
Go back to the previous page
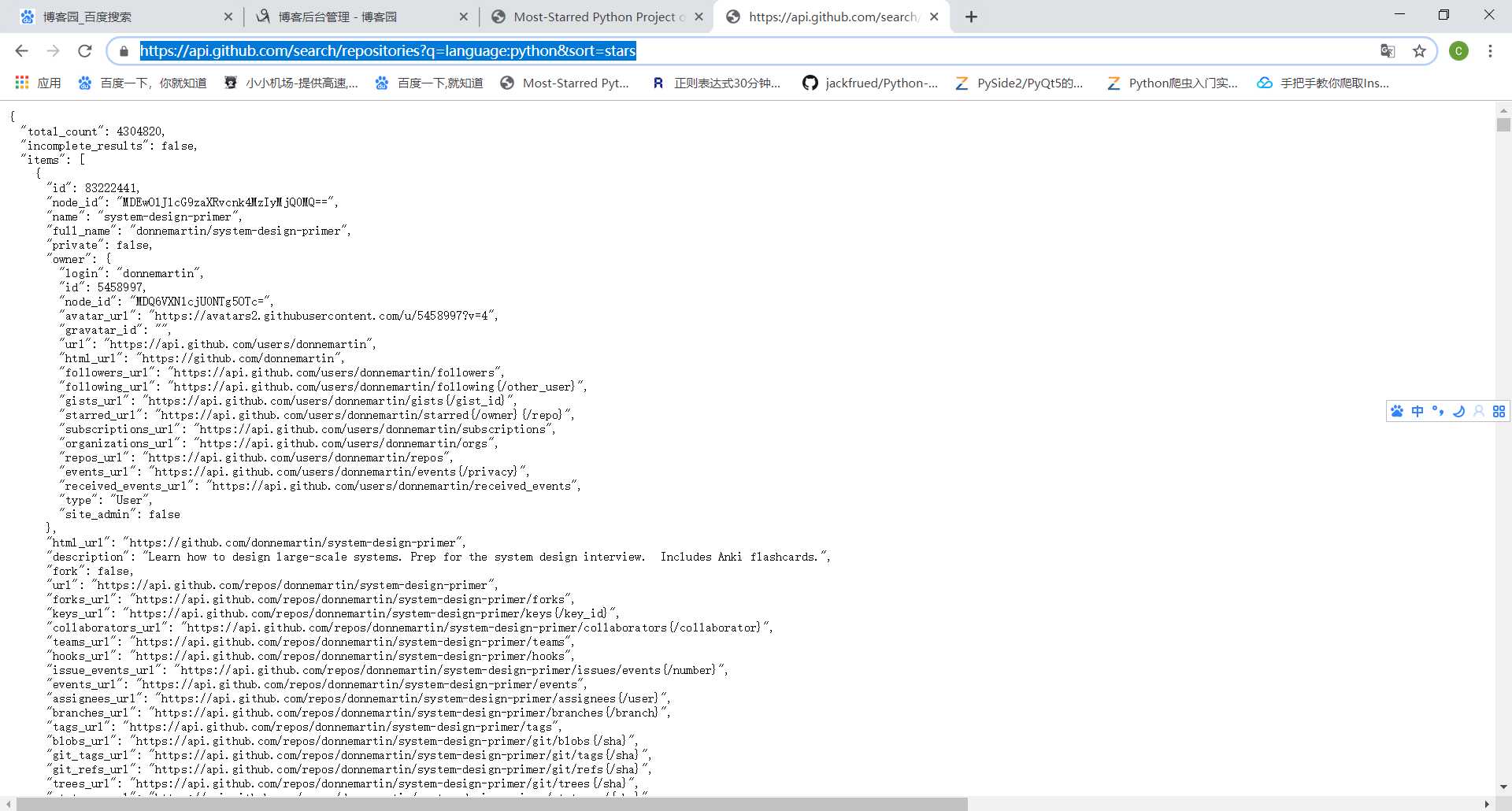21,51
